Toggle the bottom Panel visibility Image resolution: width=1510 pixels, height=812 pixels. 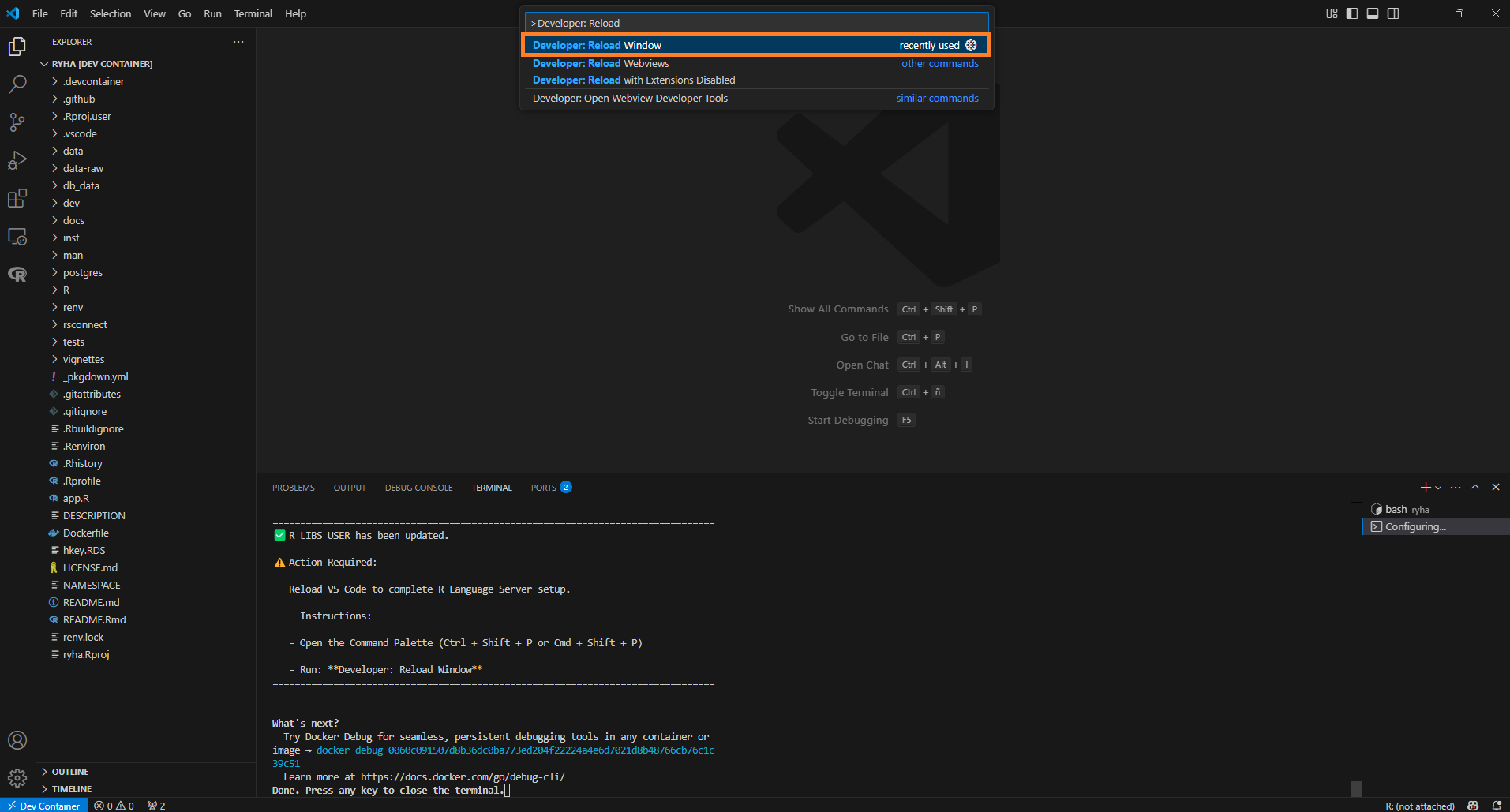[1373, 13]
